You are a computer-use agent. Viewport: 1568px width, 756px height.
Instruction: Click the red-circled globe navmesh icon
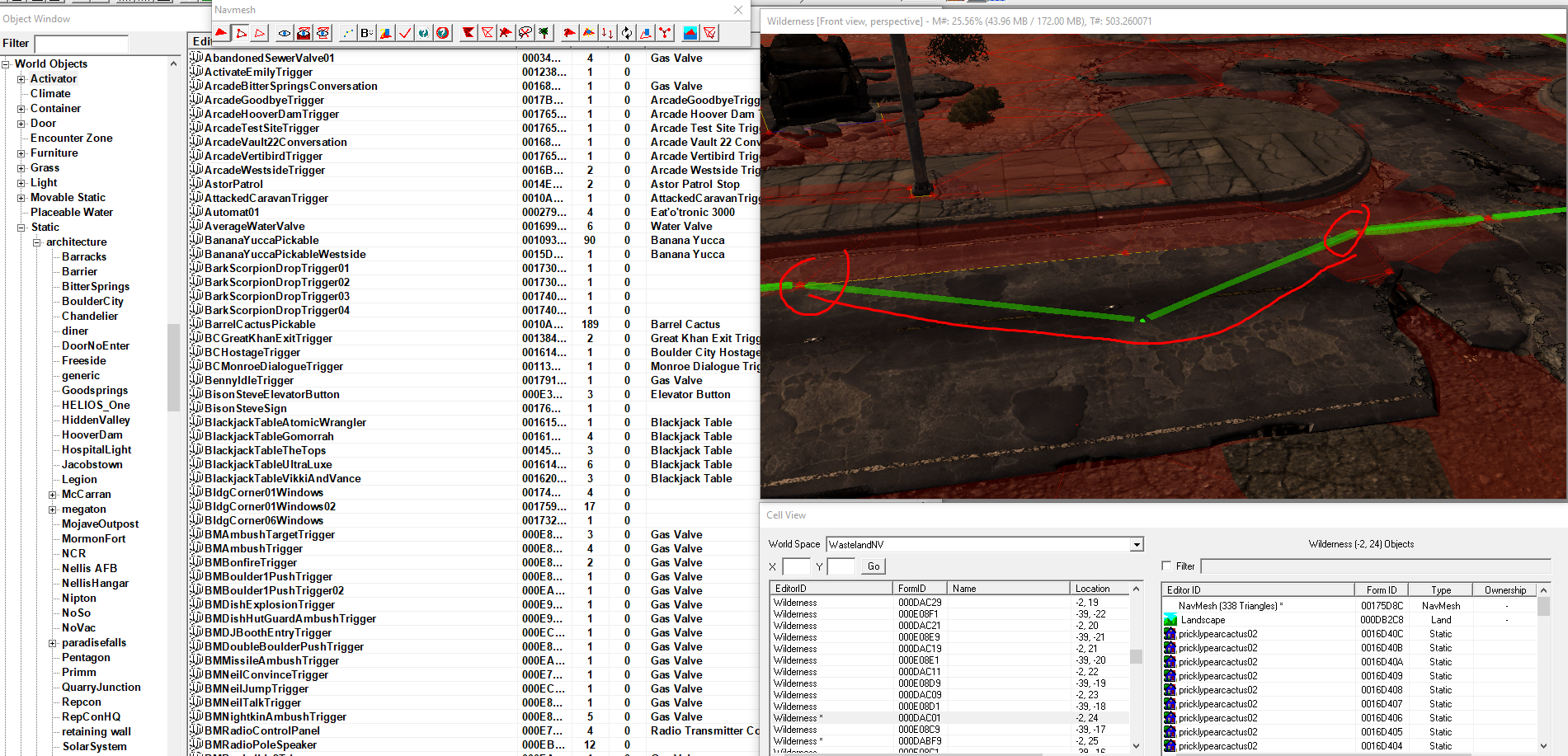click(442, 33)
